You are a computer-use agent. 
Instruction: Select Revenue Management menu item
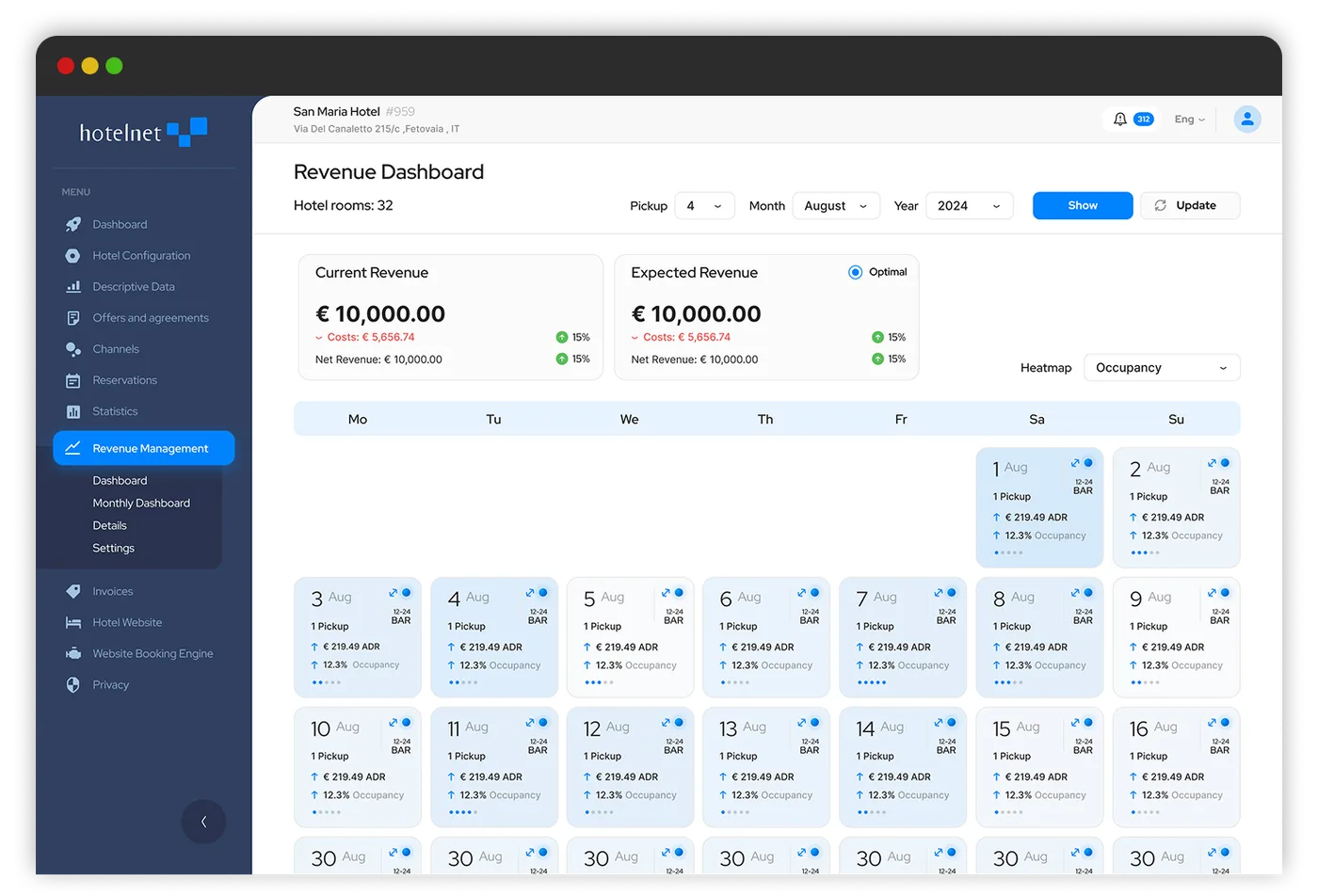pyautogui.click(x=144, y=448)
